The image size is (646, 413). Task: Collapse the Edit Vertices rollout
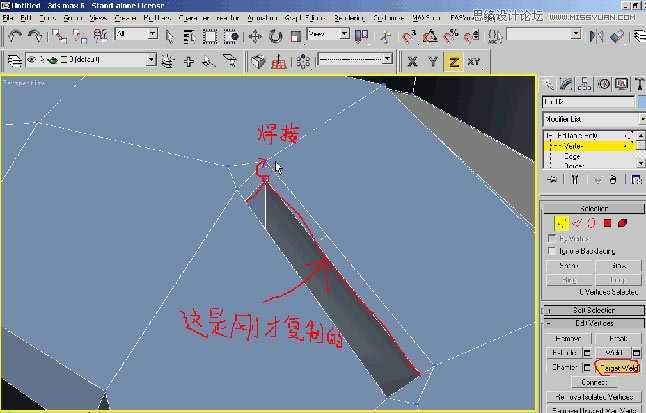(x=594, y=323)
